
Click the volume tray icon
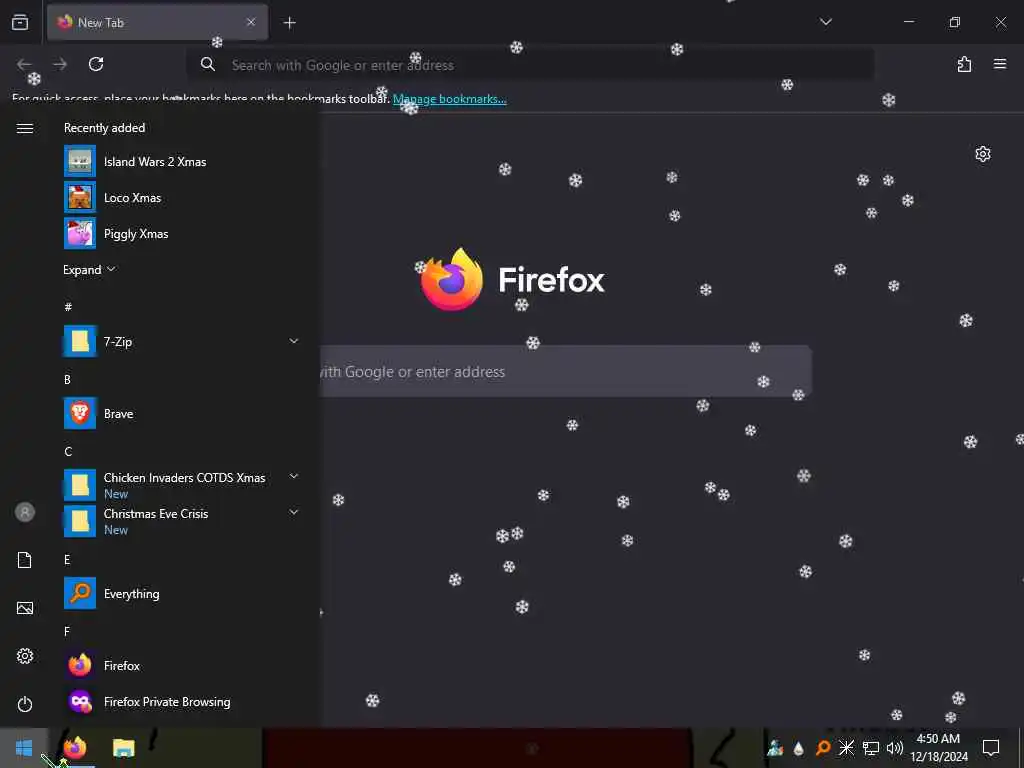[895, 748]
